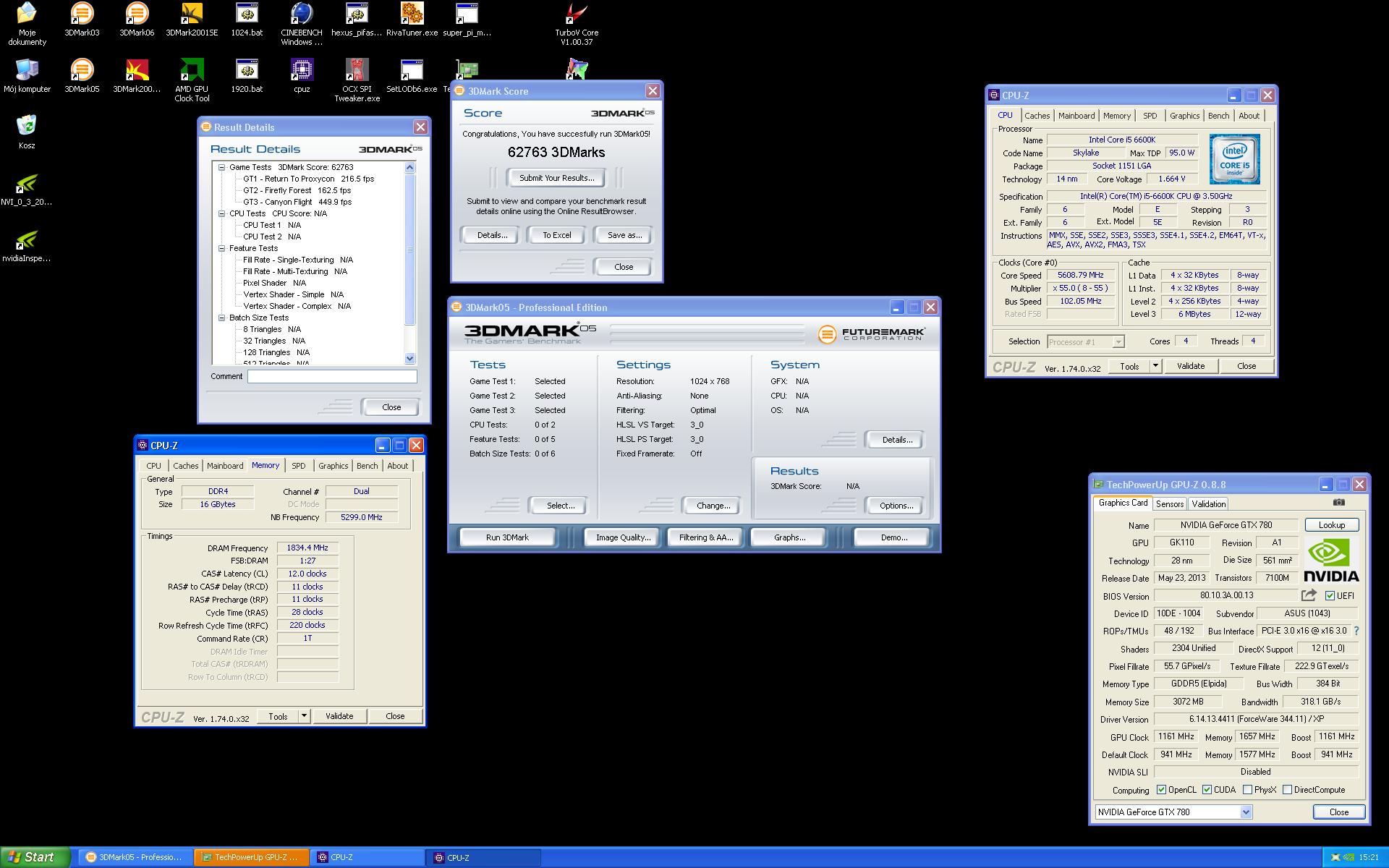Open the 1024.bat desktop file
1389x868 pixels.
point(247,20)
